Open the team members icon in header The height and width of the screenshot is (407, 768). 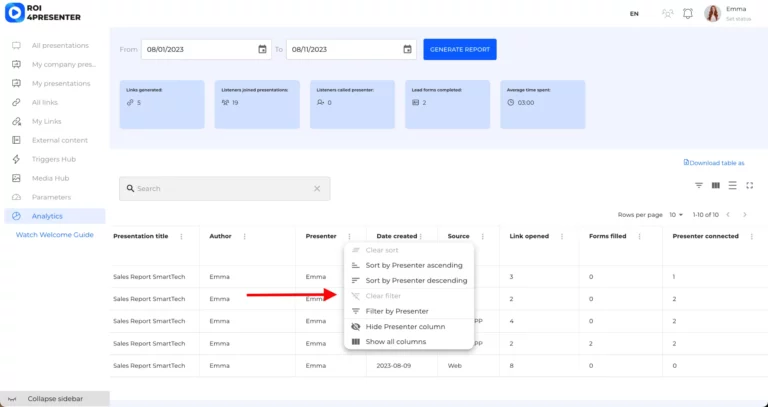point(667,14)
